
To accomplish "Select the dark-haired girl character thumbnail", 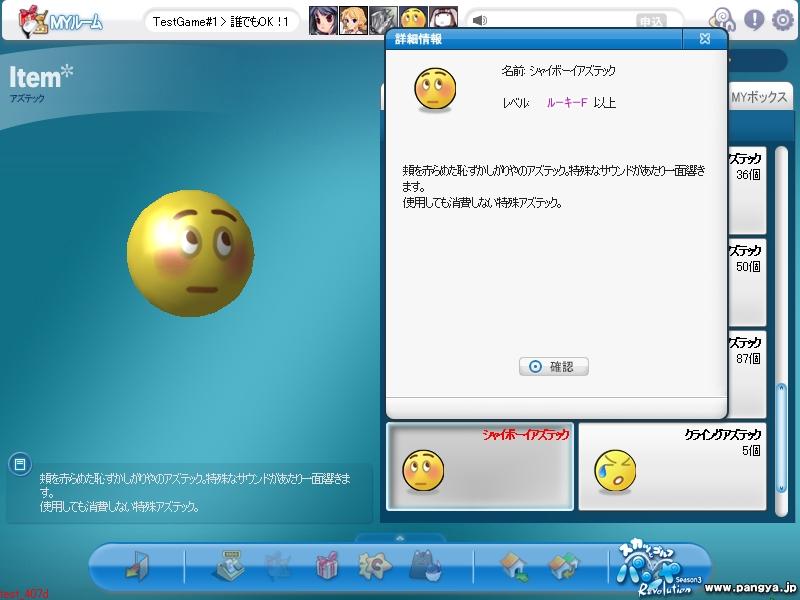I will tap(323, 20).
